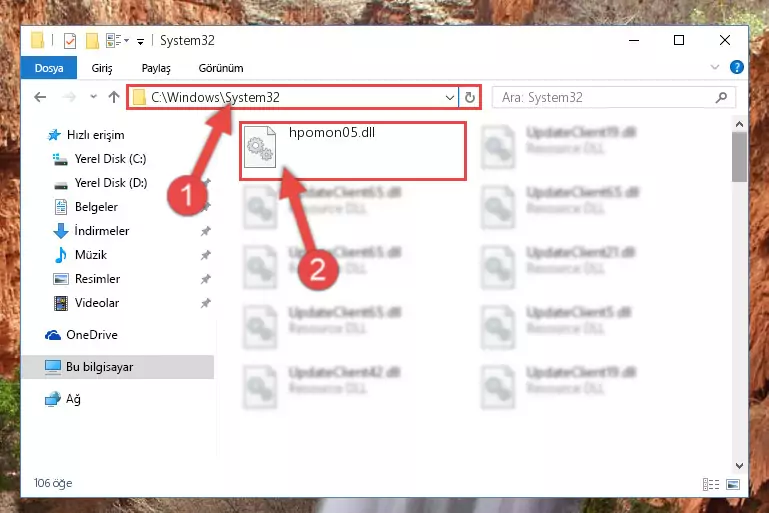The width and height of the screenshot is (769, 513).
Task: Switch to the Görünüm ribbon tab
Action: tap(221, 68)
